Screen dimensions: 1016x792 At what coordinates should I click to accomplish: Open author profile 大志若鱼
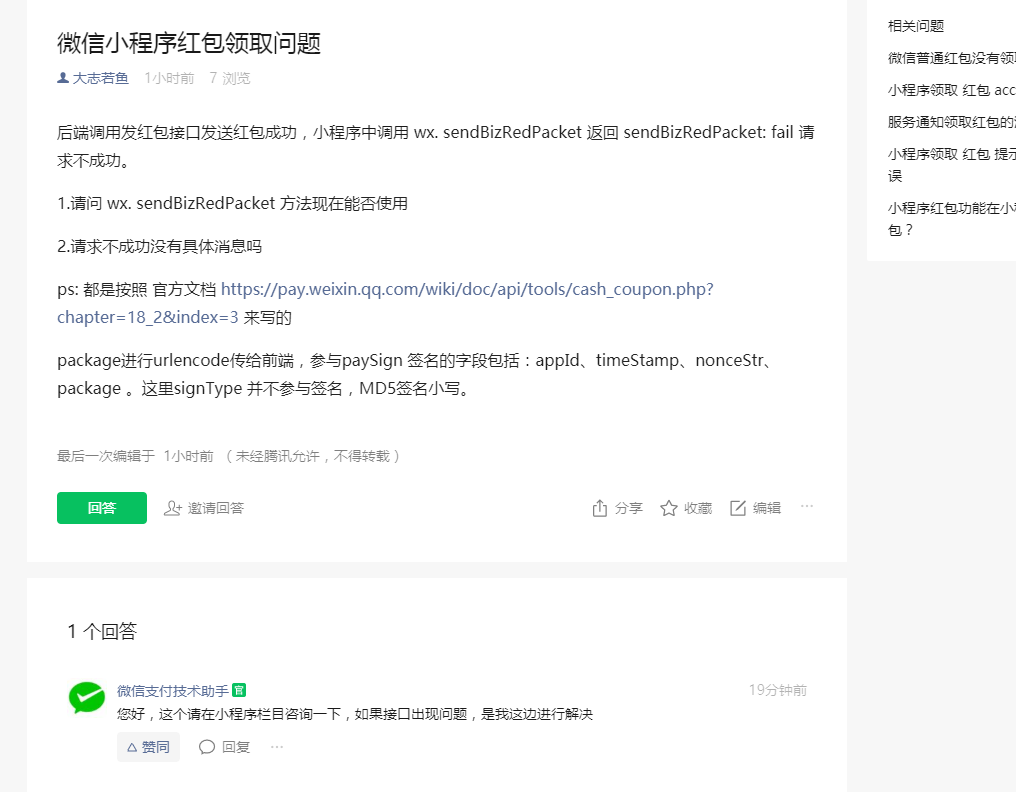point(100,78)
